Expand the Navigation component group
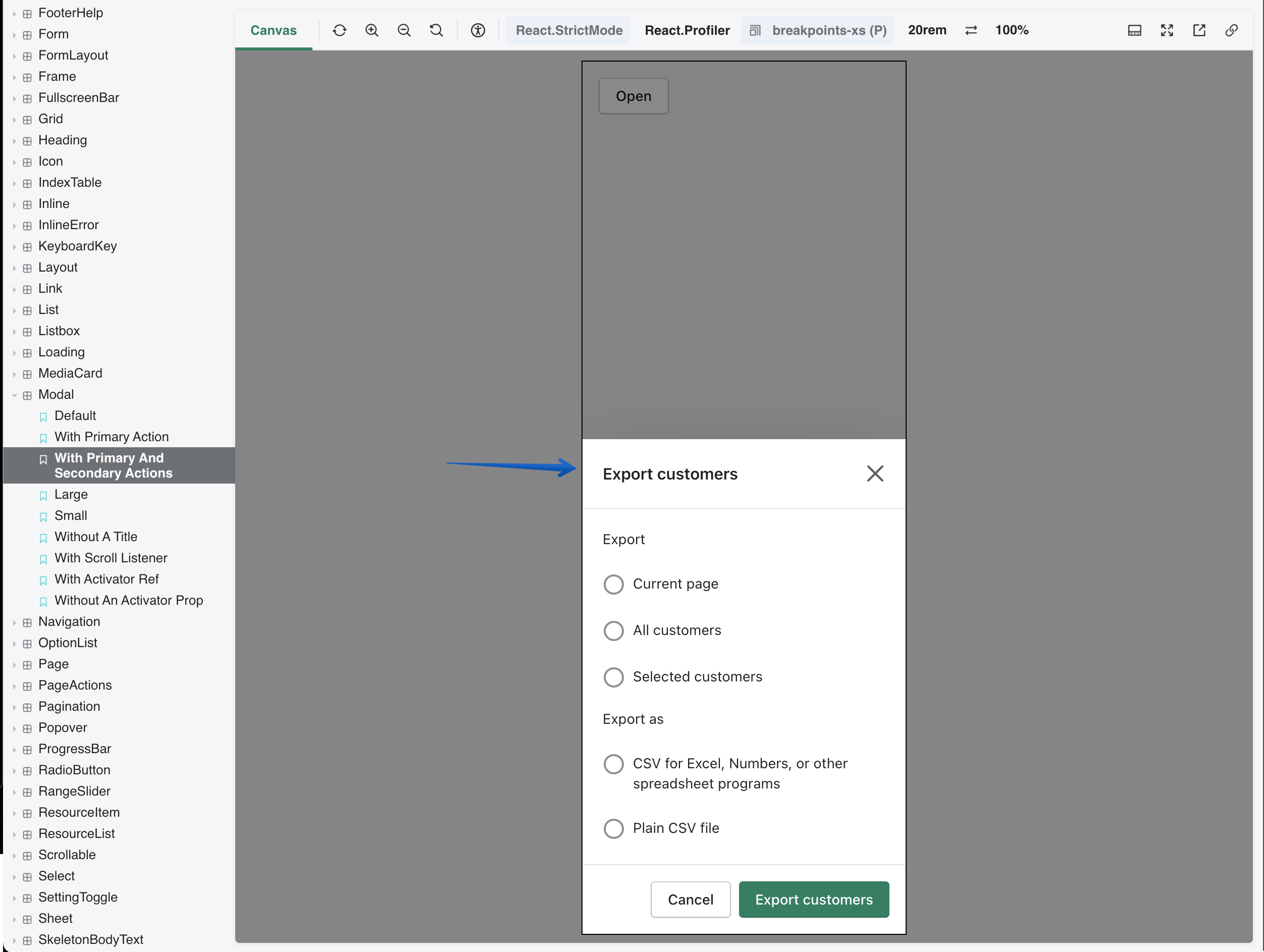1264x952 pixels. [15, 622]
